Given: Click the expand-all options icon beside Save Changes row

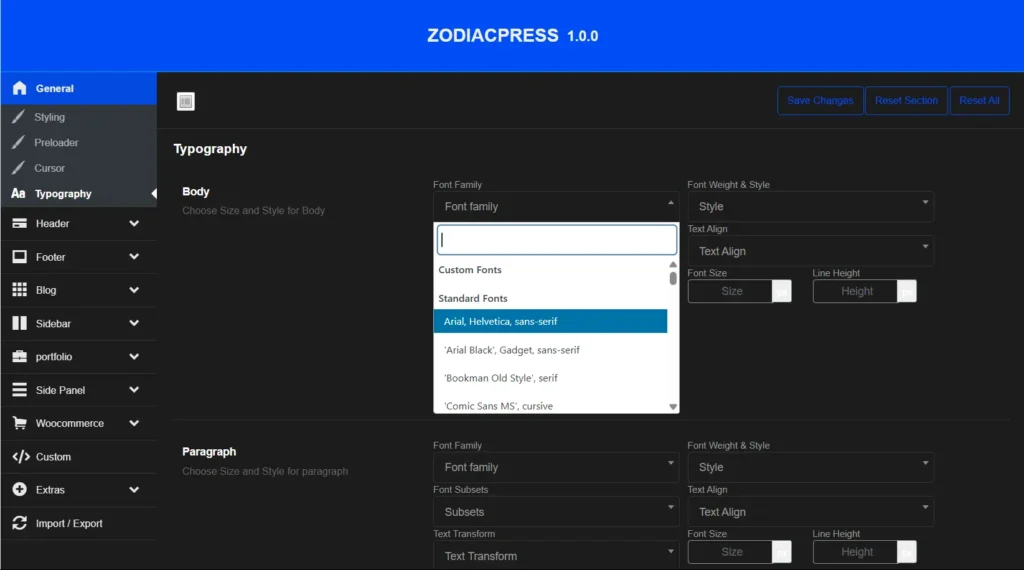Looking at the screenshot, I should coord(185,101).
